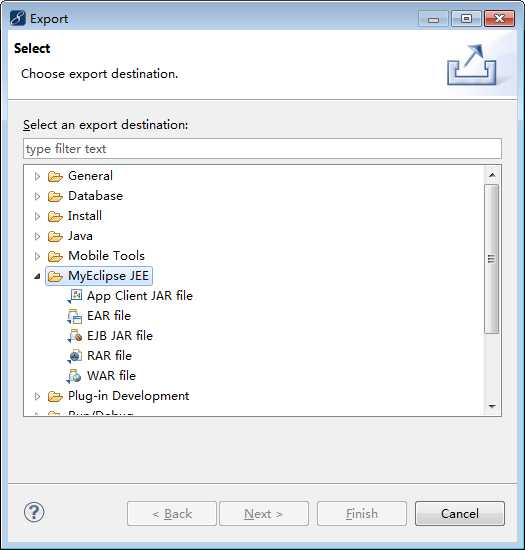525x550 pixels.
Task: Expand the Database category
Action: pyautogui.click(x=37, y=196)
